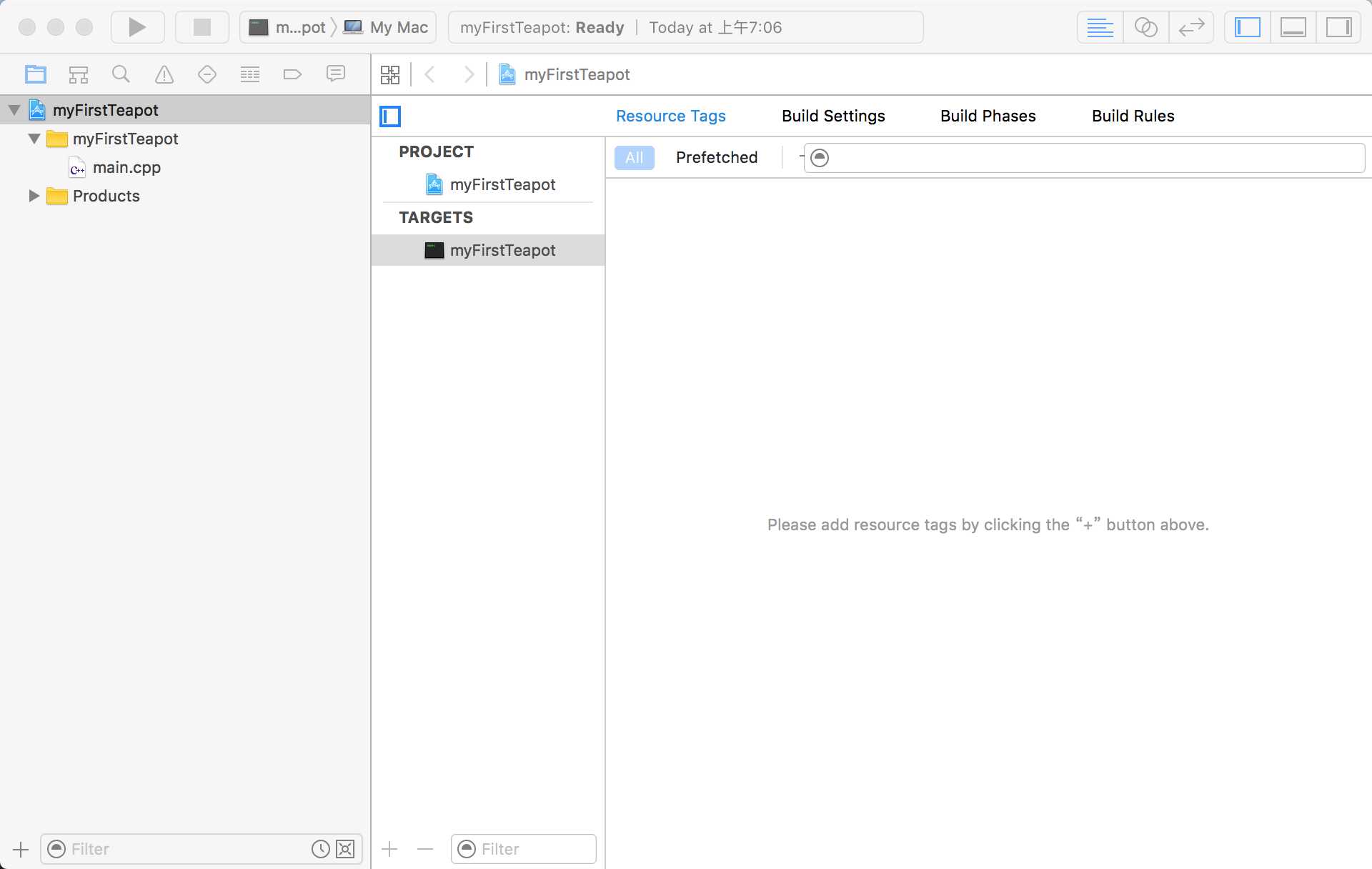Click the Resource Tags tab

(x=671, y=115)
